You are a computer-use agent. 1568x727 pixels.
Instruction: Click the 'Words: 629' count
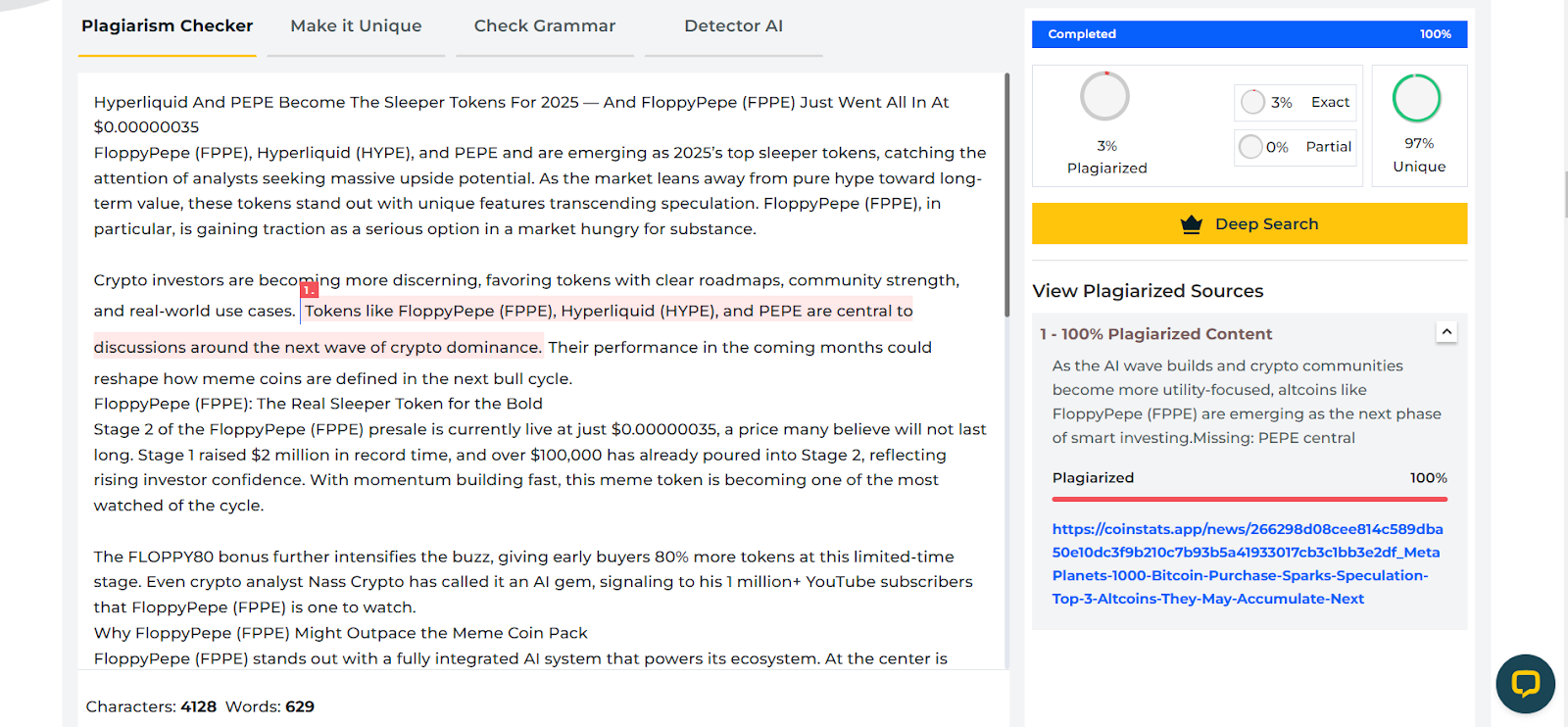269,706
